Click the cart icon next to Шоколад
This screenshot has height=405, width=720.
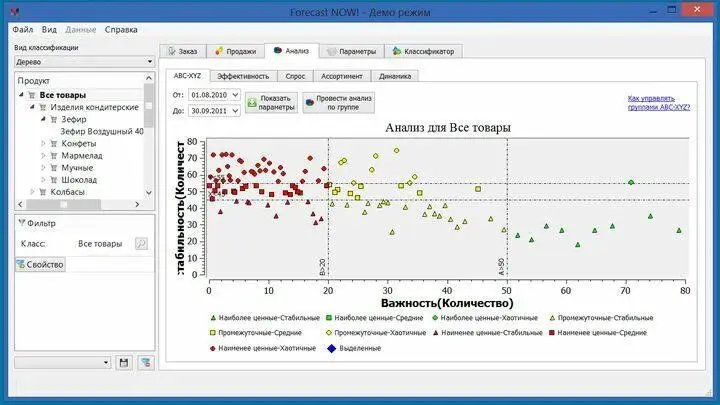point(54,180)
